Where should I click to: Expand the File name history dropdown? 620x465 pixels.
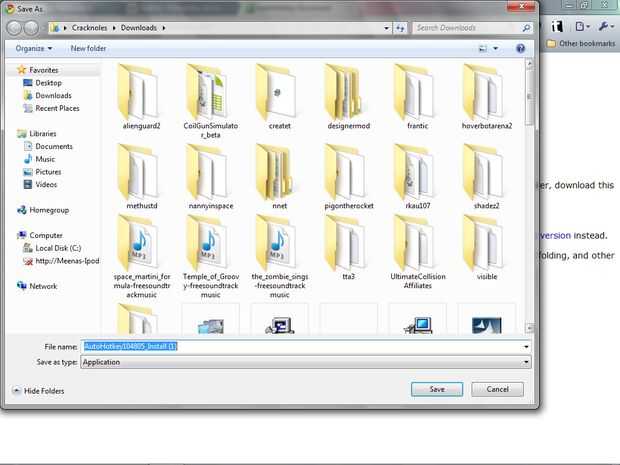(x=526, y=347)
